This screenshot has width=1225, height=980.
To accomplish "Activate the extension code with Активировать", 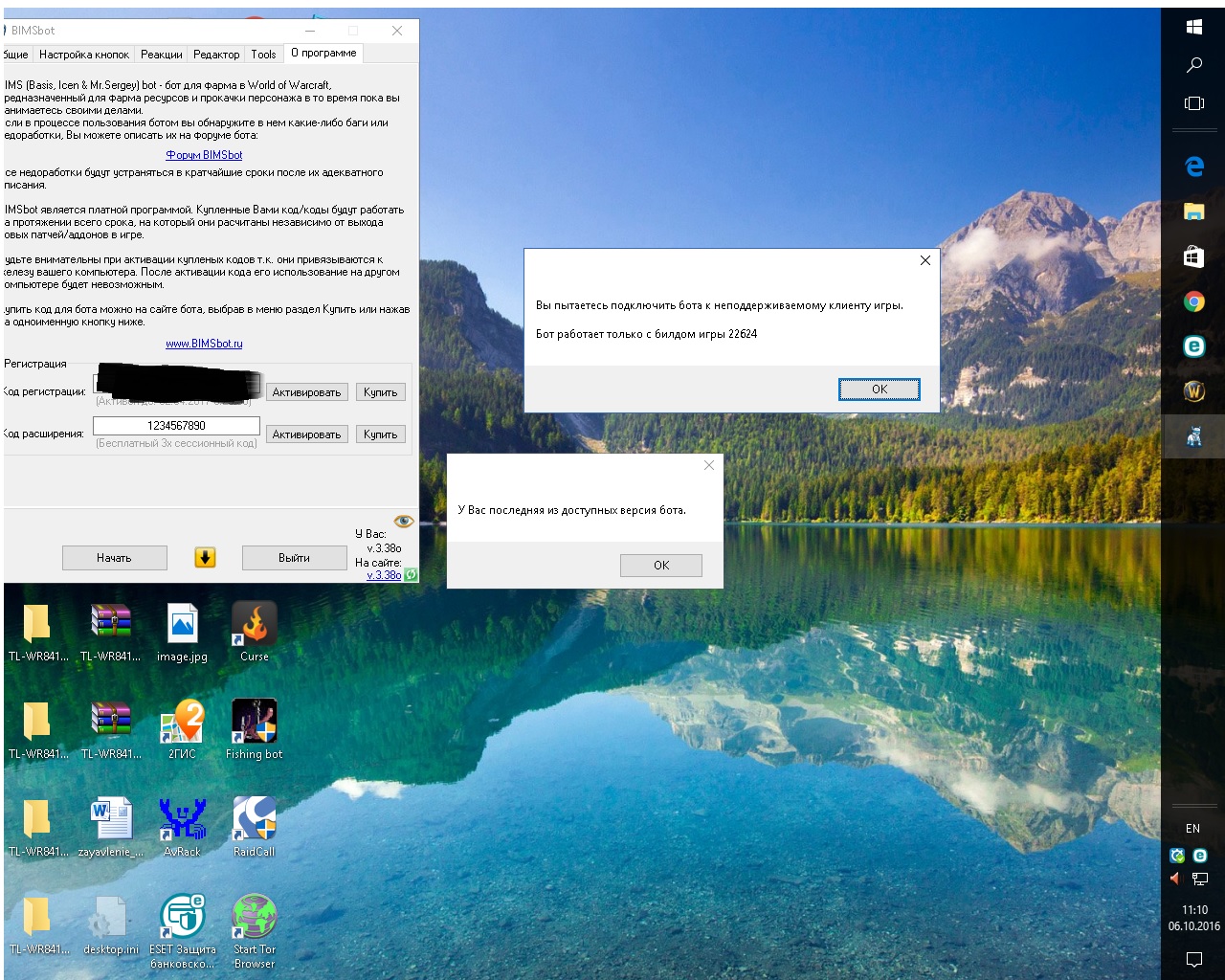I will (306, 434).
